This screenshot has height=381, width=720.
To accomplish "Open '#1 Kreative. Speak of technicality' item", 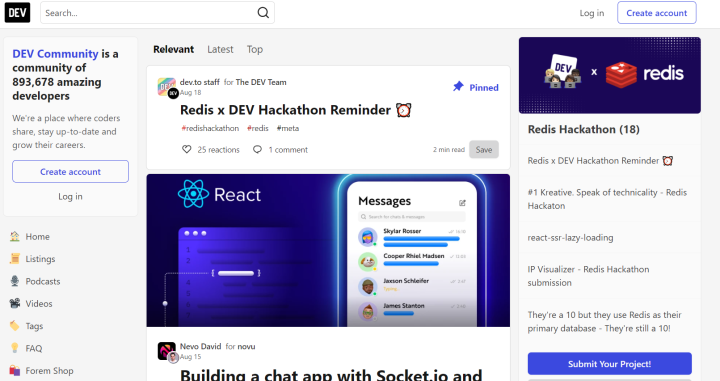I will (607, 199).
